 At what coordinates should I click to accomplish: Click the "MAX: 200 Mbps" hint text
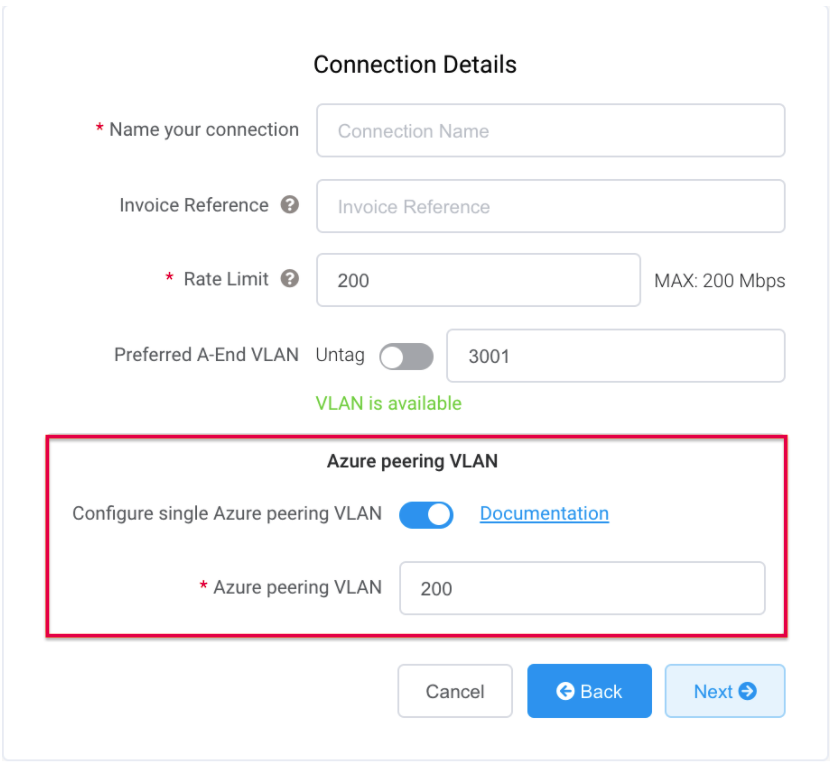719,281
